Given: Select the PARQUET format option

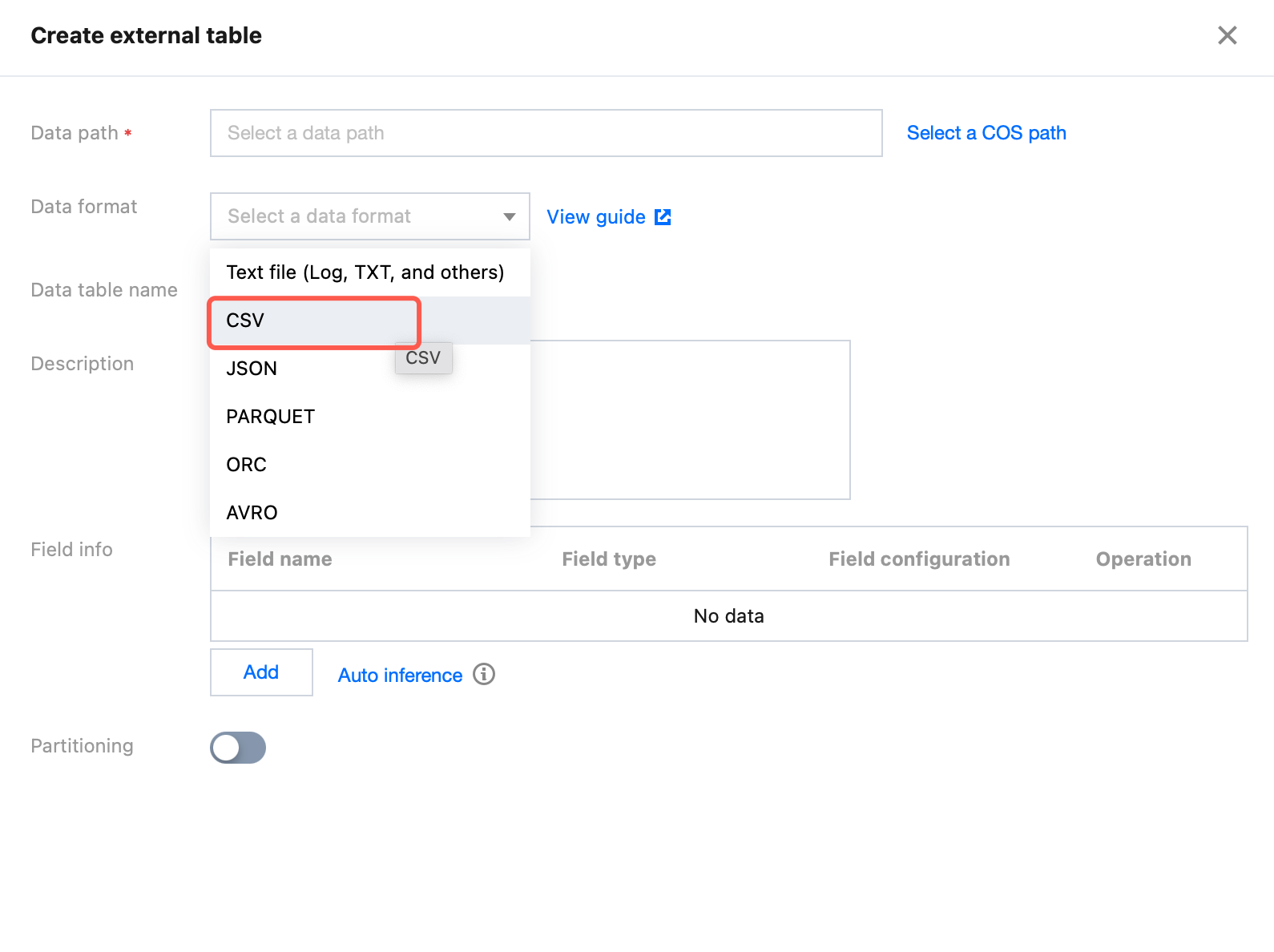Looking at the screenshot, I should coord(271,417).
